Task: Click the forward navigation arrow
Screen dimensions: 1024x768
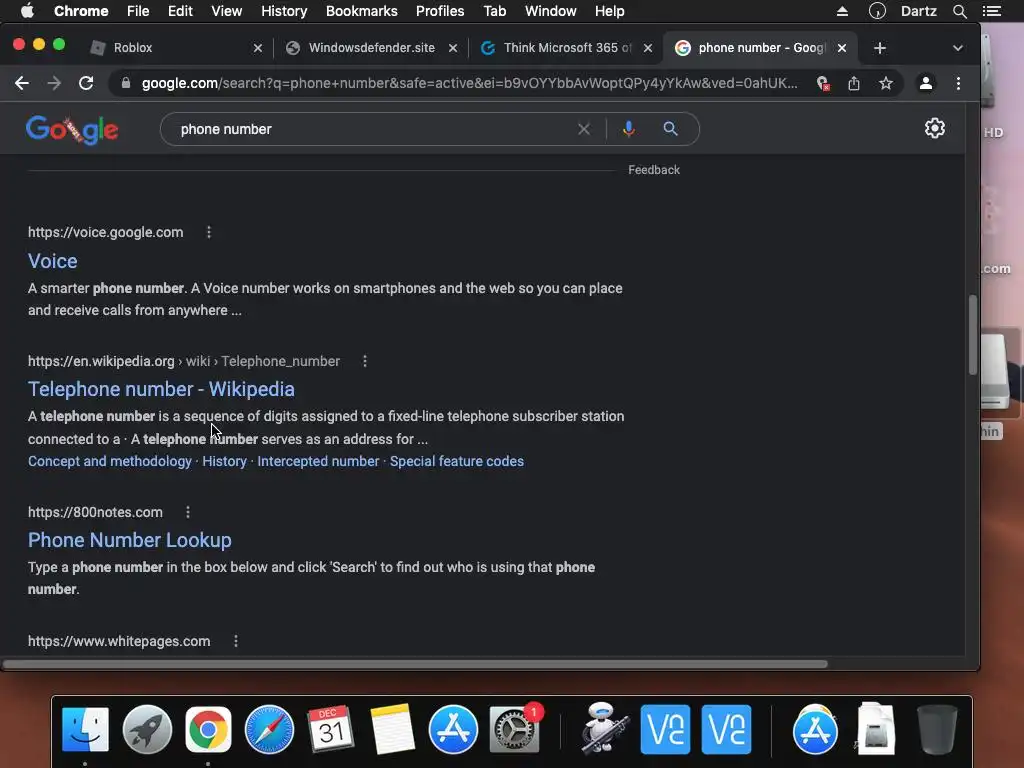Action: point(54,84)
